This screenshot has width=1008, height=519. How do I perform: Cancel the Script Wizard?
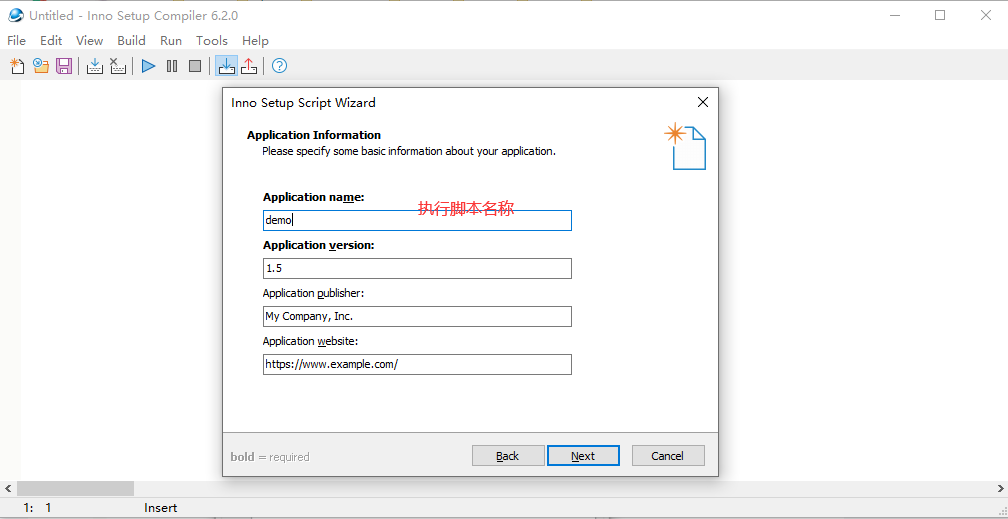(668, 456)
